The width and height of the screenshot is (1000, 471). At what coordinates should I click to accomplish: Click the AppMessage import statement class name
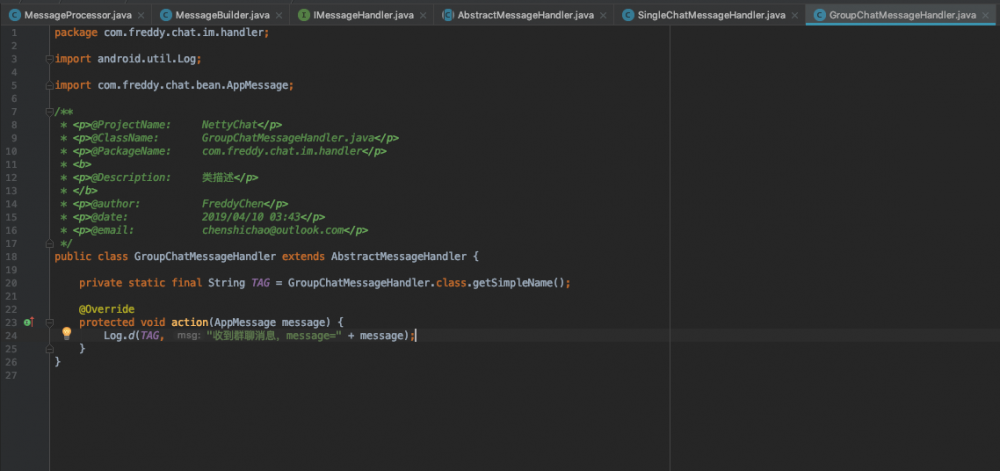coord(260,85)
